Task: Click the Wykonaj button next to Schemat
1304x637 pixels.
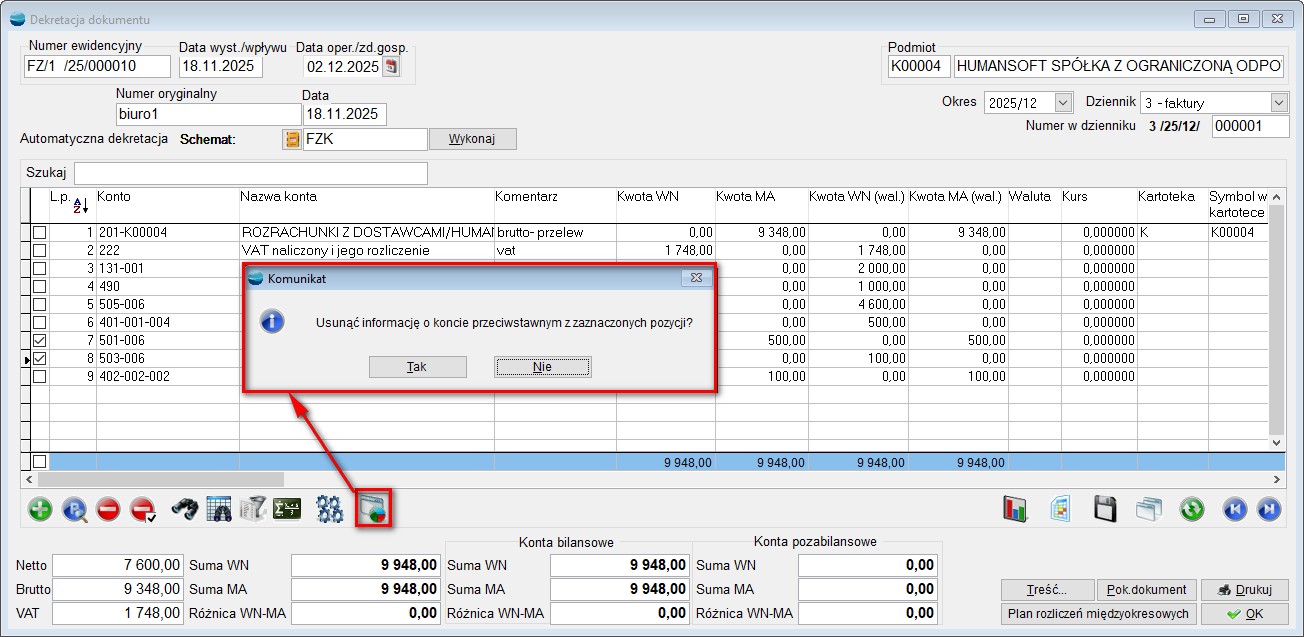Action: (x=472, y=139)
